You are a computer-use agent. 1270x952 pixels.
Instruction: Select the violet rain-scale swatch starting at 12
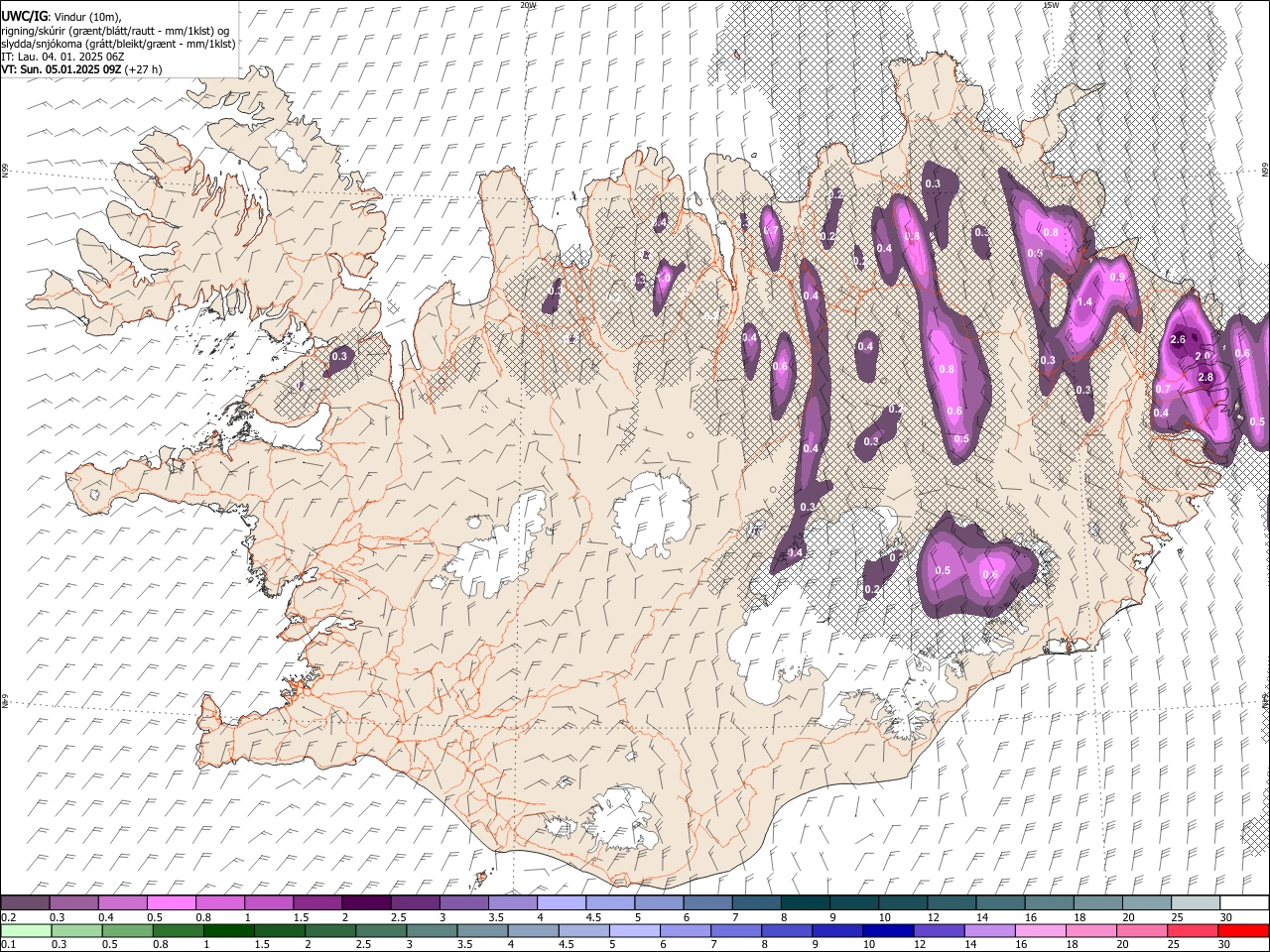(x=939, y=931)
